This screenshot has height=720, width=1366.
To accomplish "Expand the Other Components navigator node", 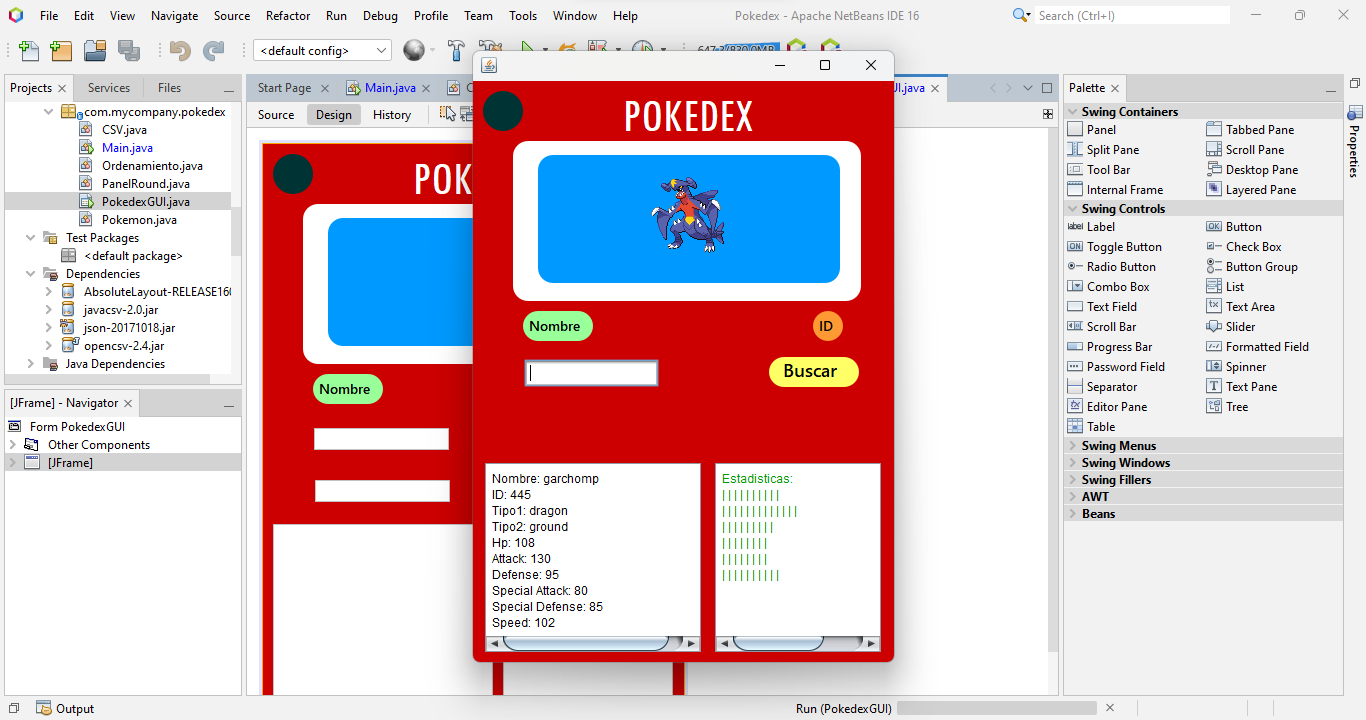I will click(13, 445).
